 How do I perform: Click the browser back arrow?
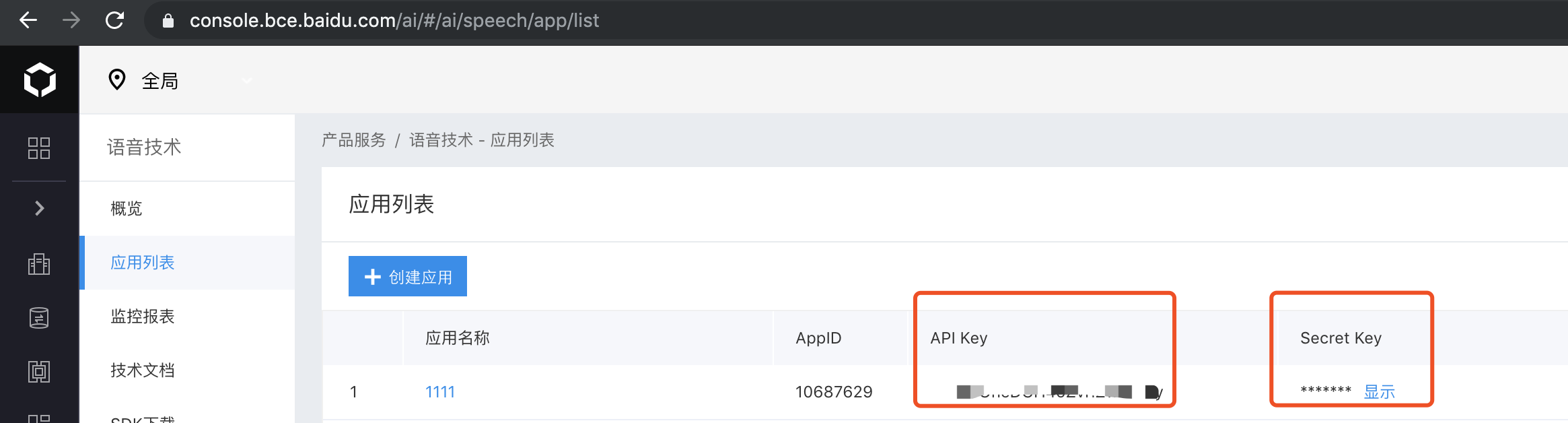coord(28,20)
